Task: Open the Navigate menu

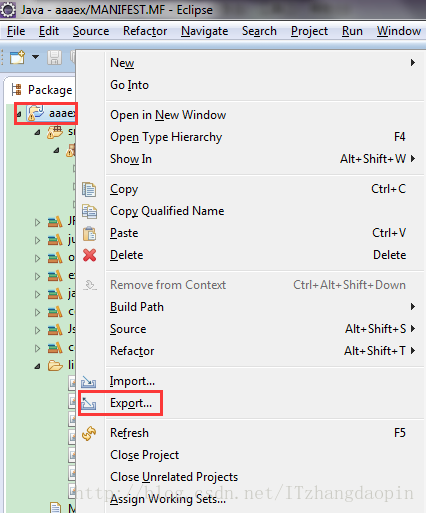Action: tap(205, 31)
